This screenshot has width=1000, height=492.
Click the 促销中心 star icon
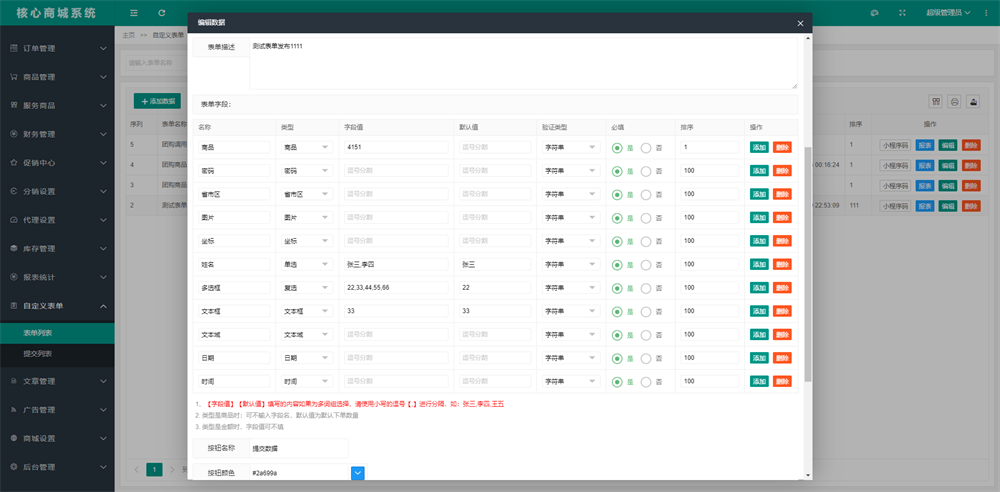pyautogui.click(x=13, y=163)
